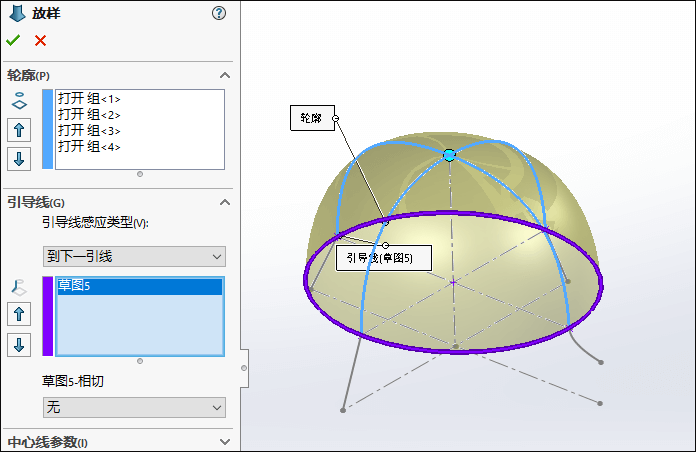The height and width of the screenshot is (452, 696).
Task: Move guide curve up with the arrow
Action: [x=19, y=314]
